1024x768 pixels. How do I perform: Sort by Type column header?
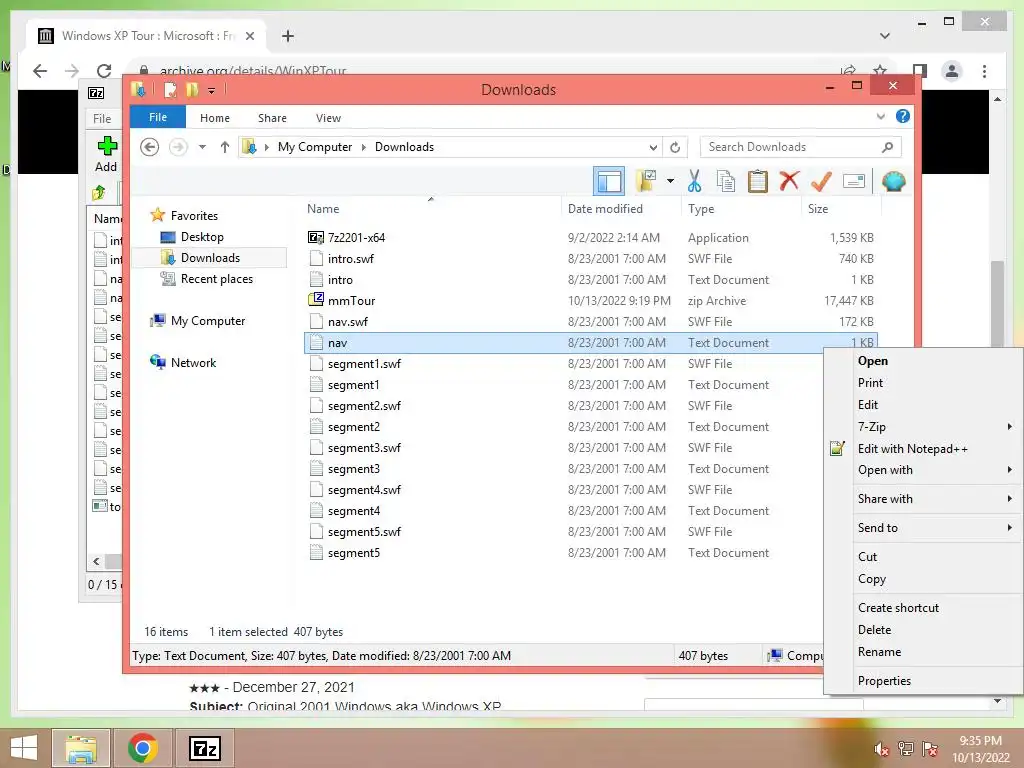tap(701, 209)
